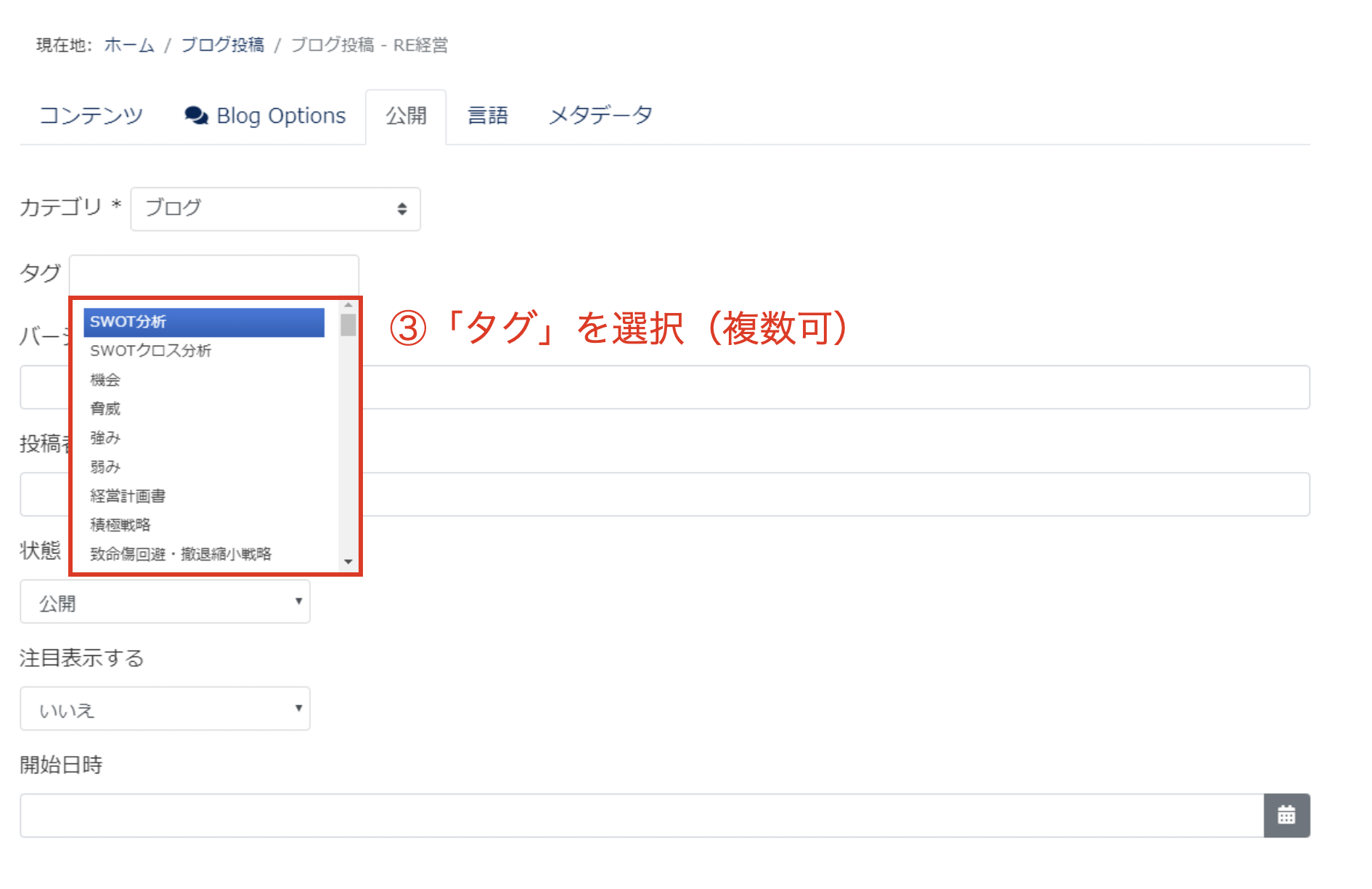Click the ブログ投稿 breadcrumb link
1372x889 pixels.
(222, 45)
